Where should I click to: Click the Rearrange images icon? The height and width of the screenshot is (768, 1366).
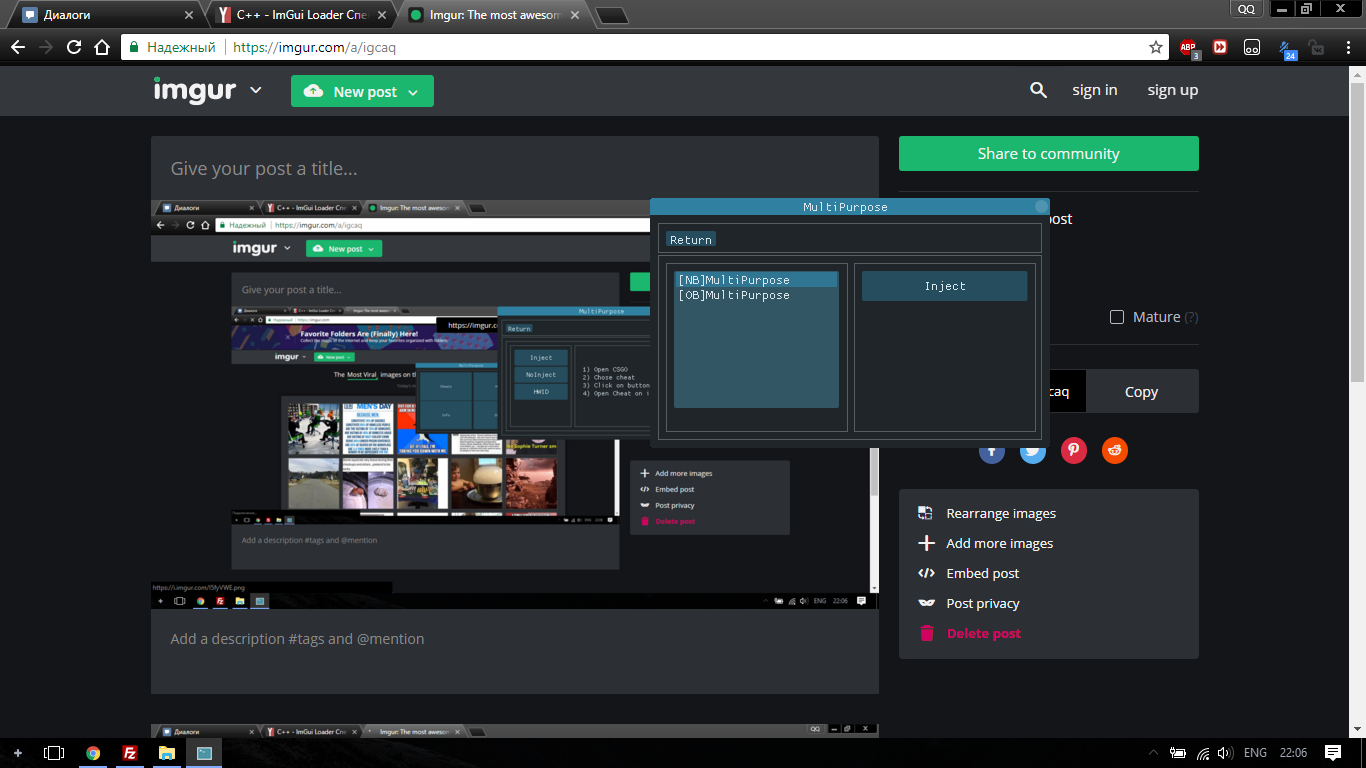click(x=925, y=513)
